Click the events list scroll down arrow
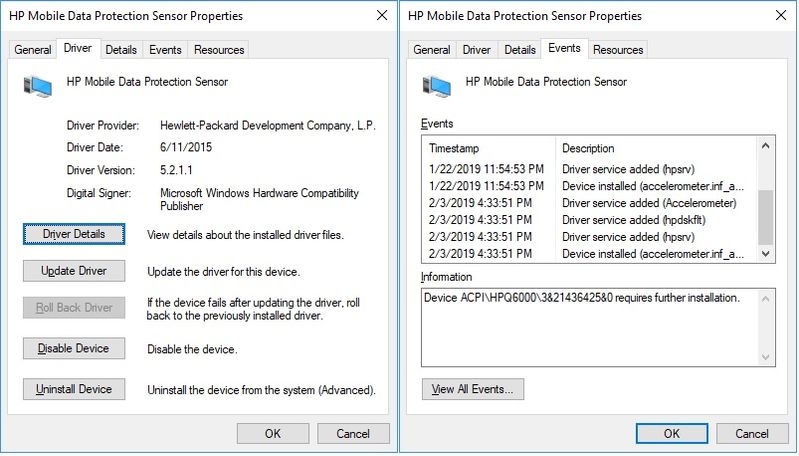799x456 pixels. point(765,253)
